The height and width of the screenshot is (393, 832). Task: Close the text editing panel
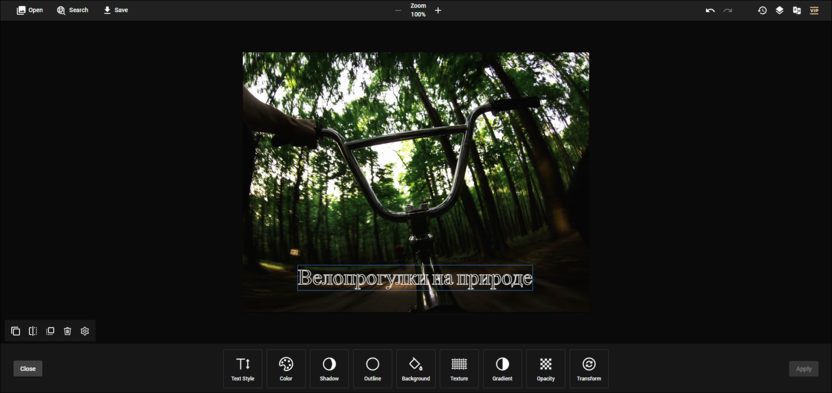(28, 369)
